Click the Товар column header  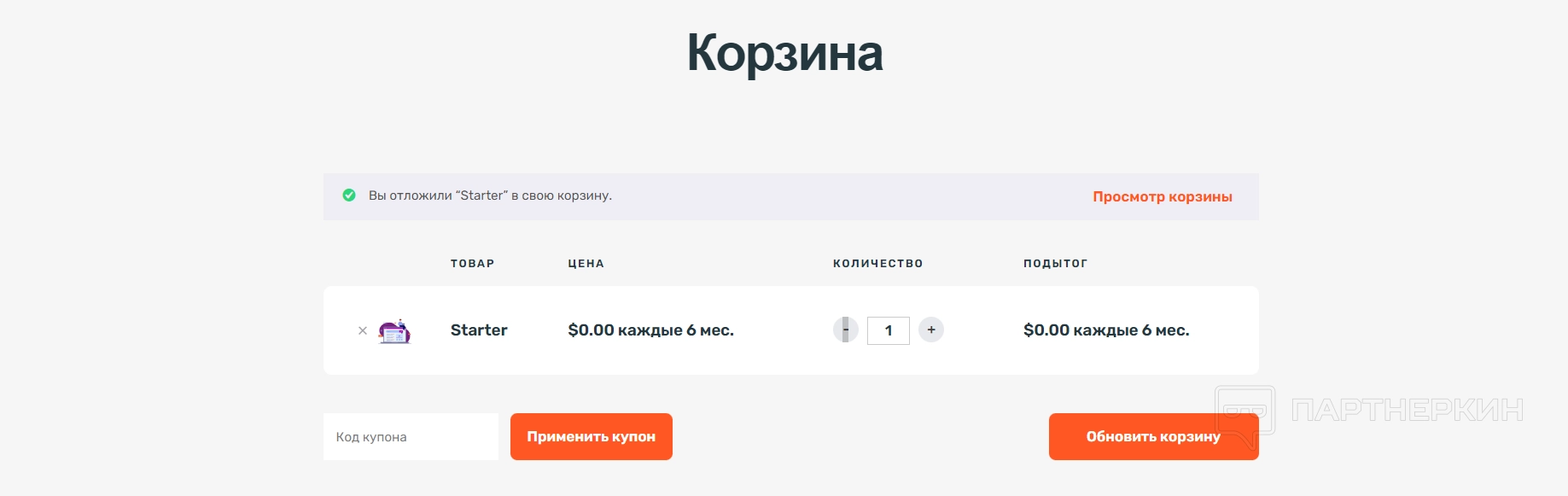pyautogui.click(x=472, y=264)
